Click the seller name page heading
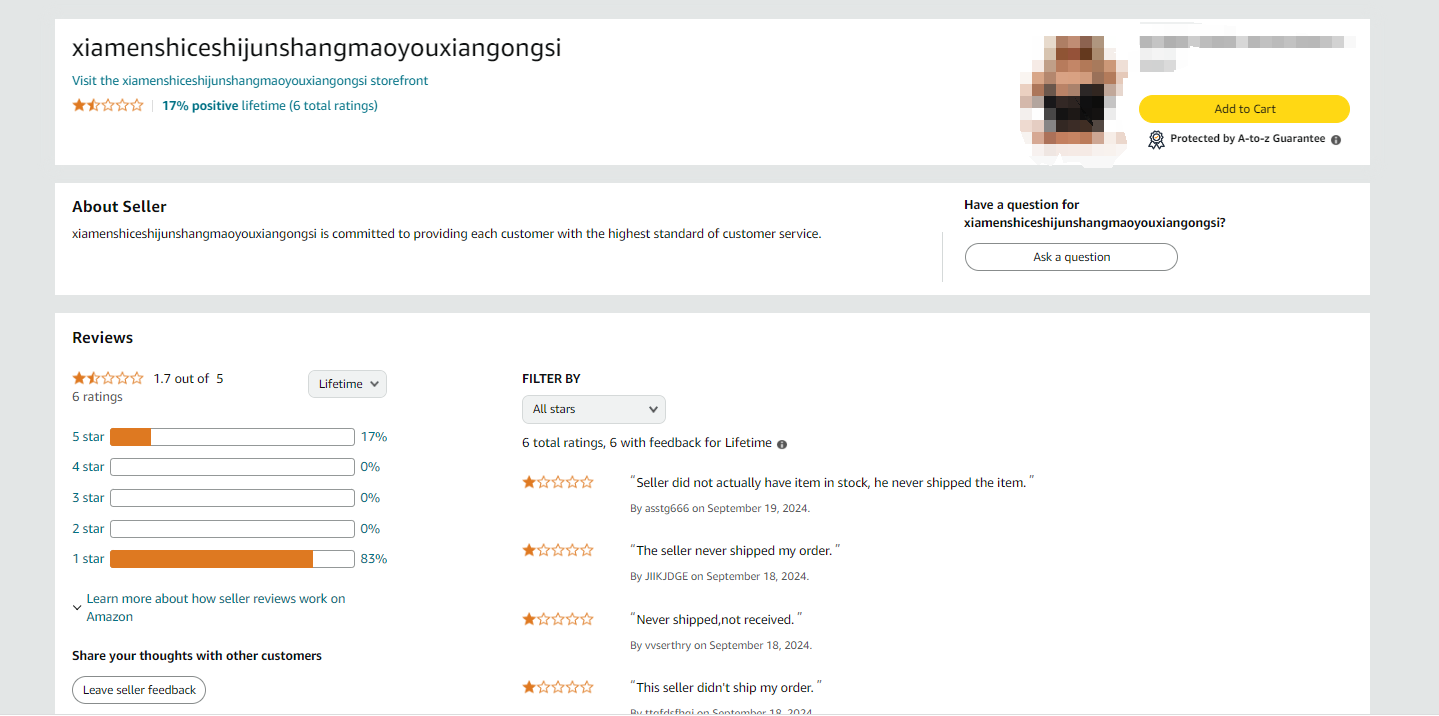Image resolution: width=1439 pixels, height=716 pixels. (x=317, y=48)
